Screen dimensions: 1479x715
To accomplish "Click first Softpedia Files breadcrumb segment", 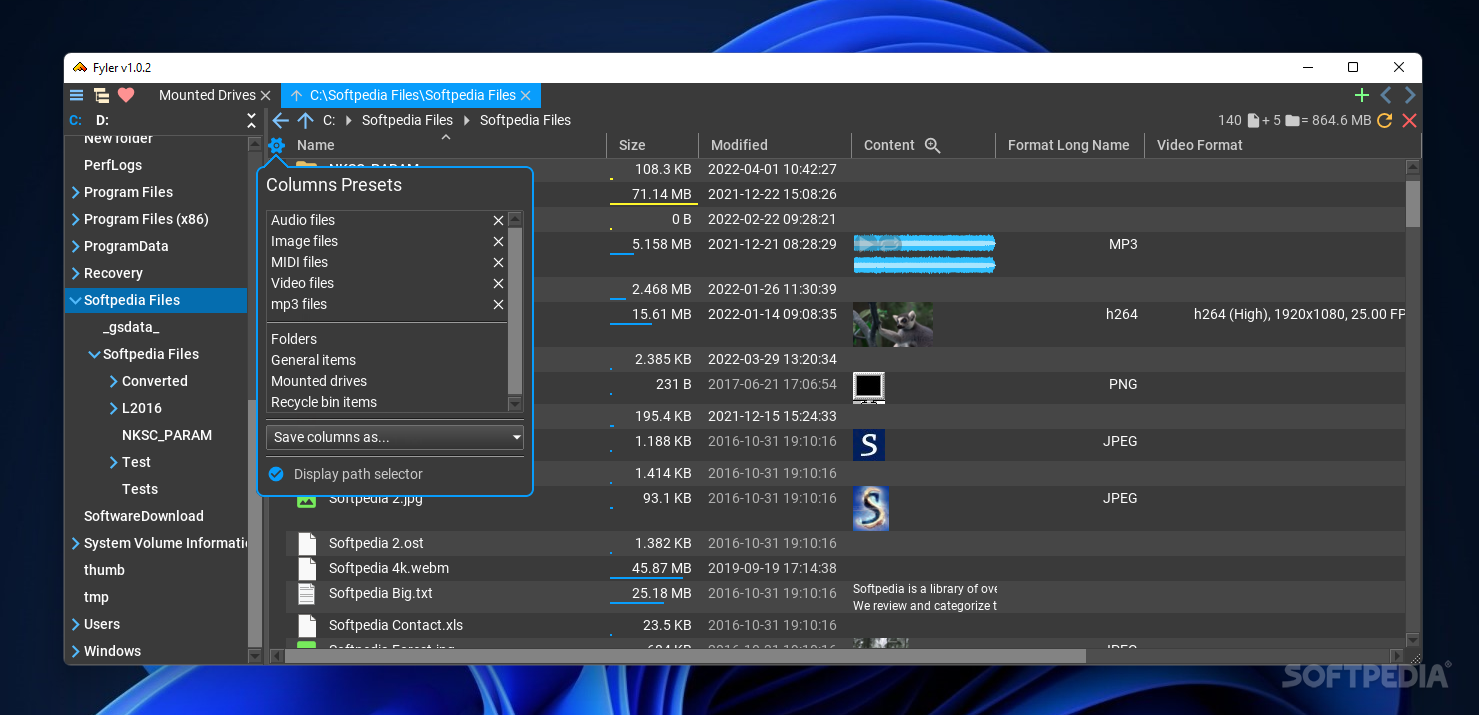I will pyautogui.click(x=407, y=120).
